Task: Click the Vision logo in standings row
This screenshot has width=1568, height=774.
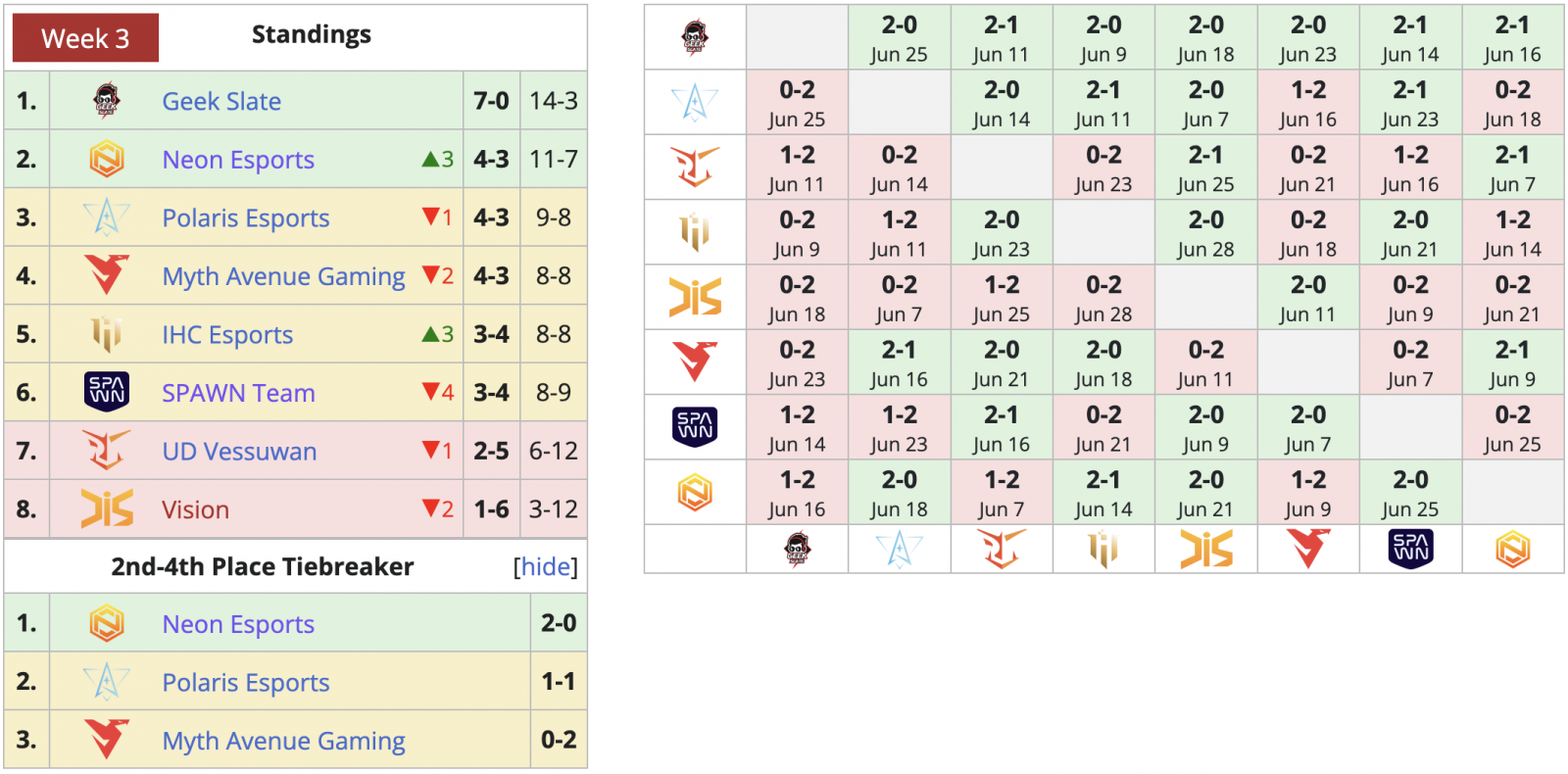Action: (x=106, y=508)
